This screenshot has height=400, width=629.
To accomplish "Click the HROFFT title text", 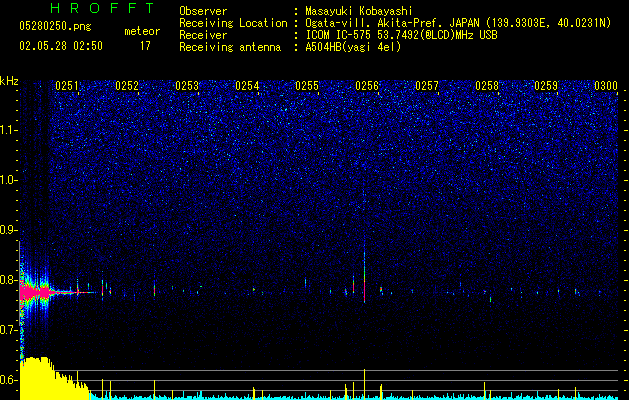I will point(103,8).
